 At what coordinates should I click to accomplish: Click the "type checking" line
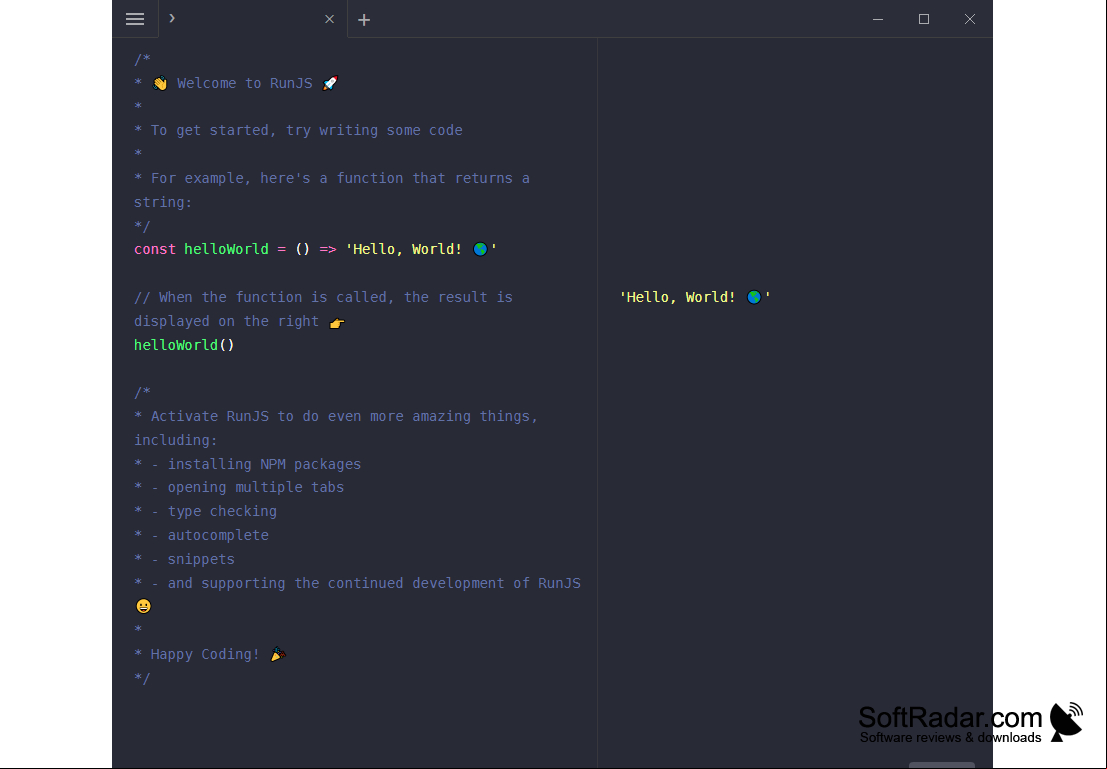(205, 512)
